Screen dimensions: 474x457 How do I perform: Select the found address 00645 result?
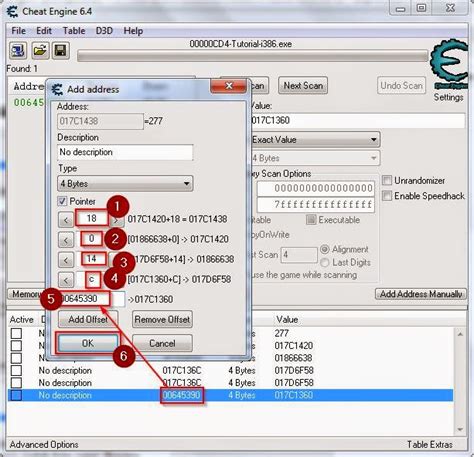coord(29,102)
